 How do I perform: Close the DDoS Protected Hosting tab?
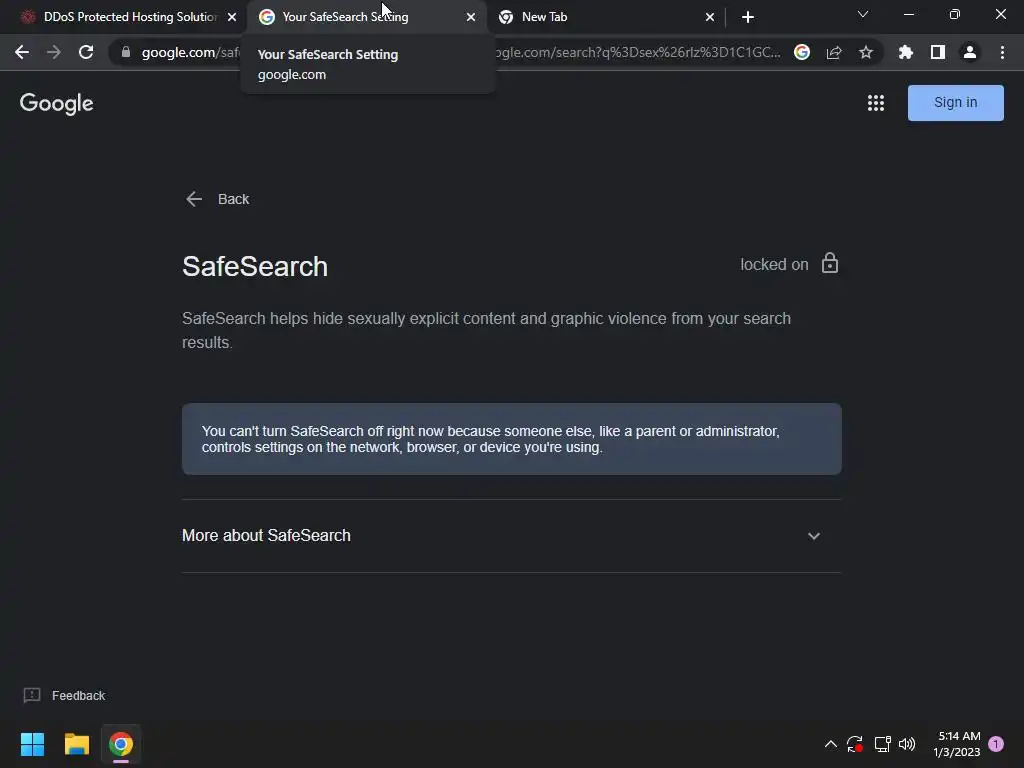(232, 17)
